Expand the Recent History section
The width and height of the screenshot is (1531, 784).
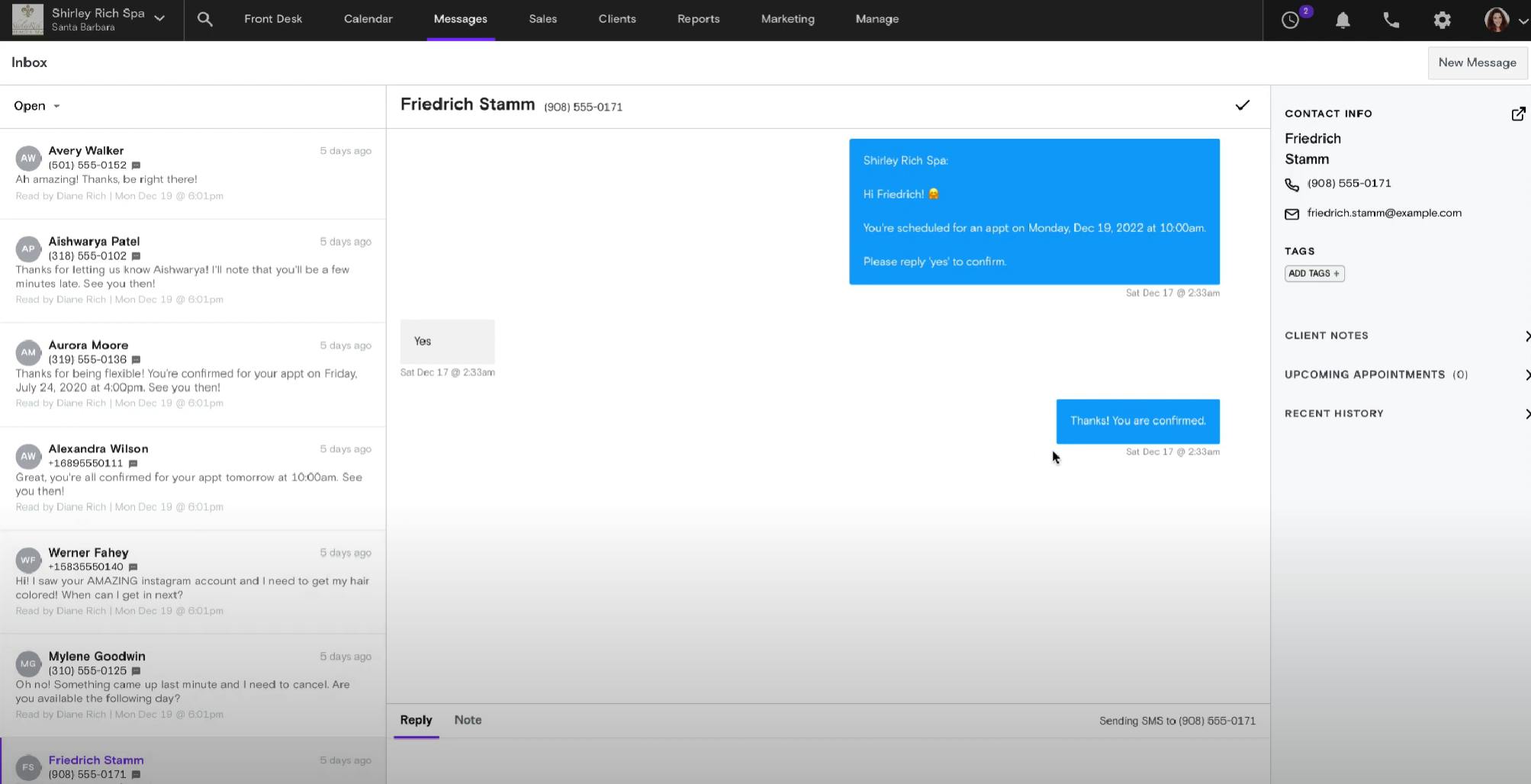point(1407,413)
